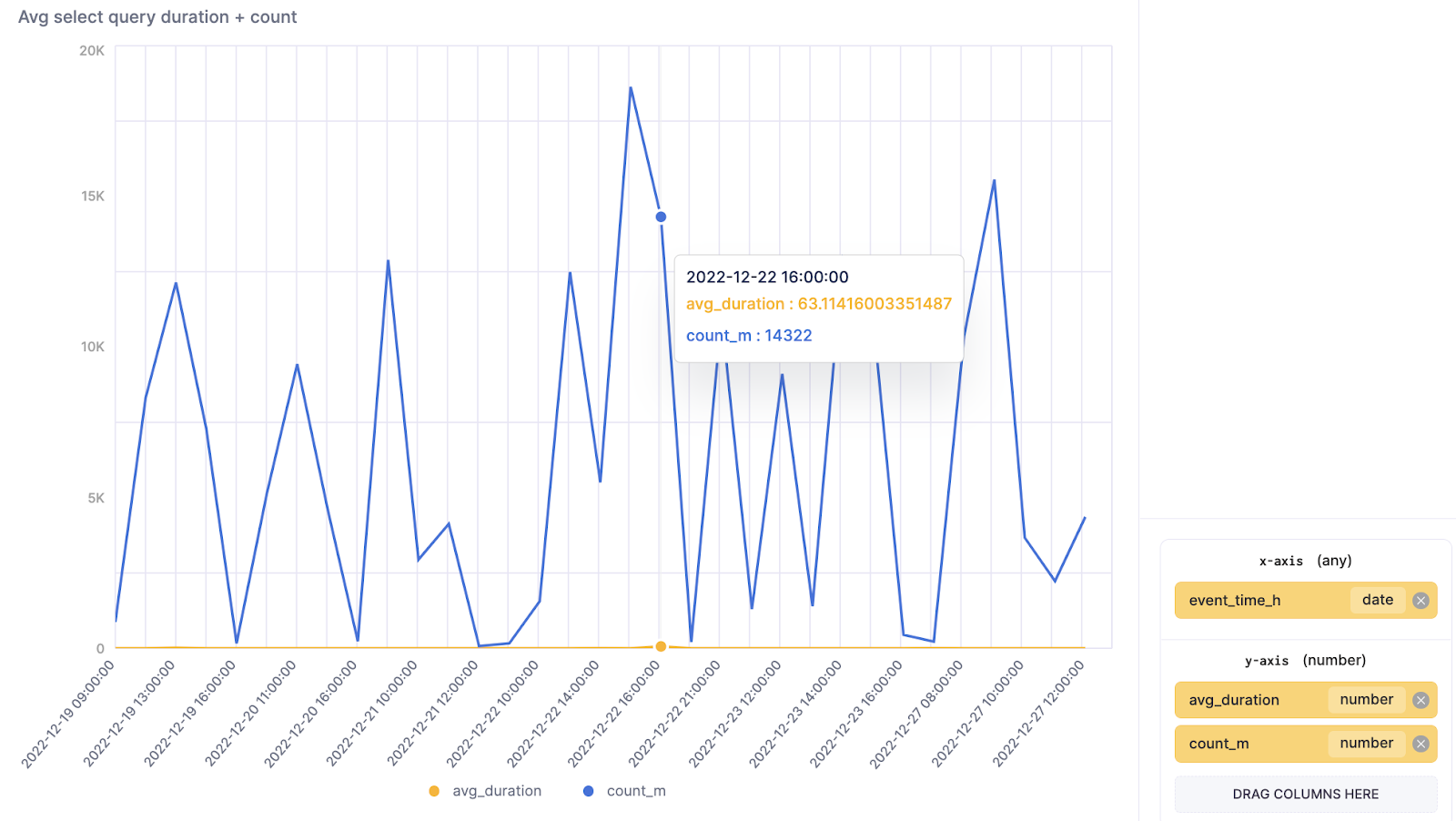Screen dimensions: 1456x821
Task: Click the blue count_m legend dot
Action: pos(589,791)
